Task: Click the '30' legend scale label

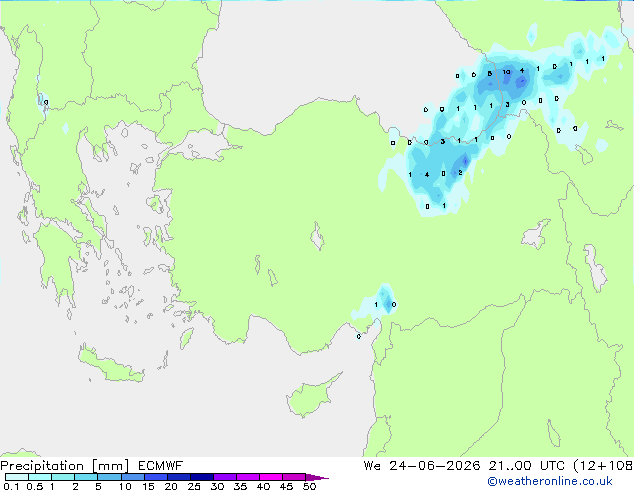Action: (217, 486)
